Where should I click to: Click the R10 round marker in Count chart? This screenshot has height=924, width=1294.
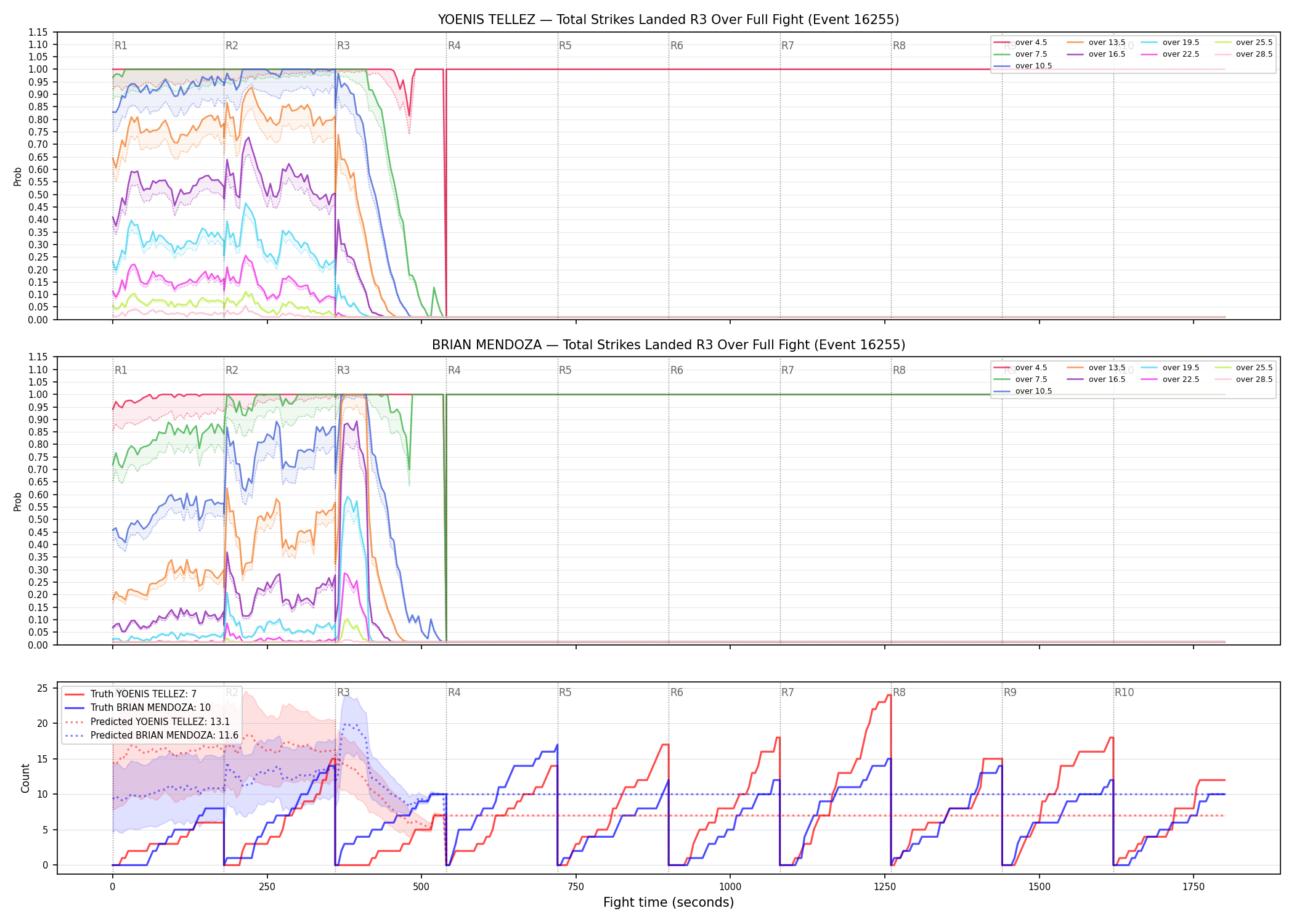(x=1124, y=692)
